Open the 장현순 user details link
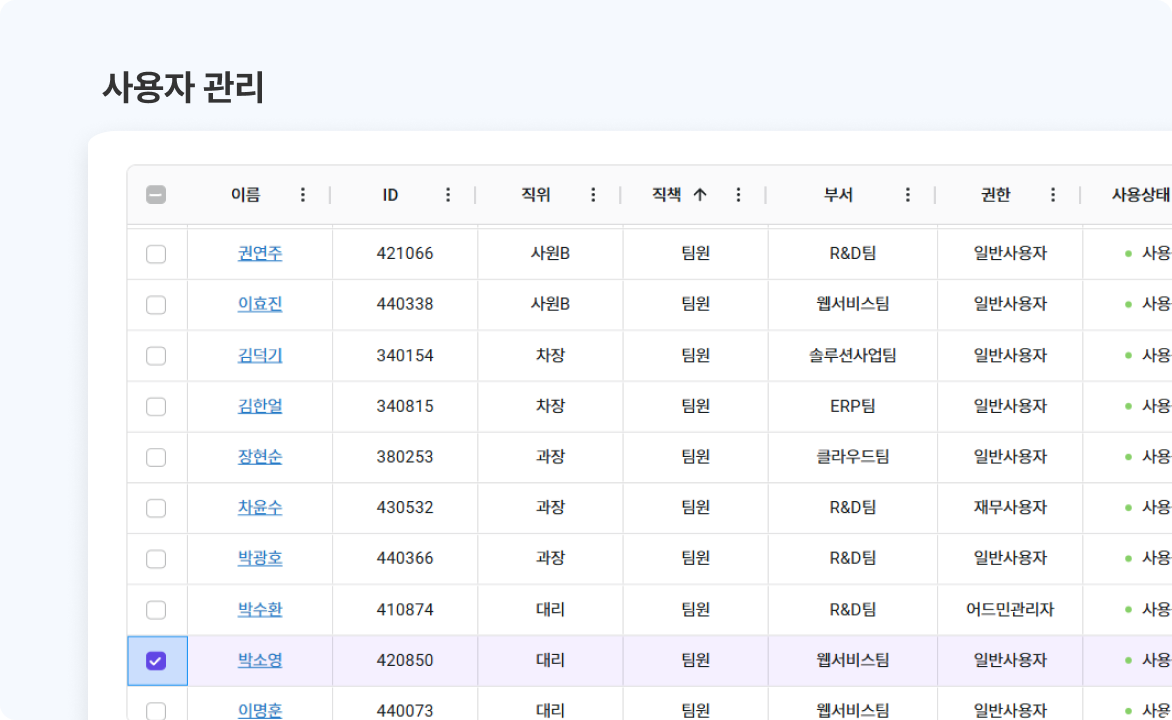The height and width of the screenshot is (720, 1172). pyautogui.click(x=260, y=457)
